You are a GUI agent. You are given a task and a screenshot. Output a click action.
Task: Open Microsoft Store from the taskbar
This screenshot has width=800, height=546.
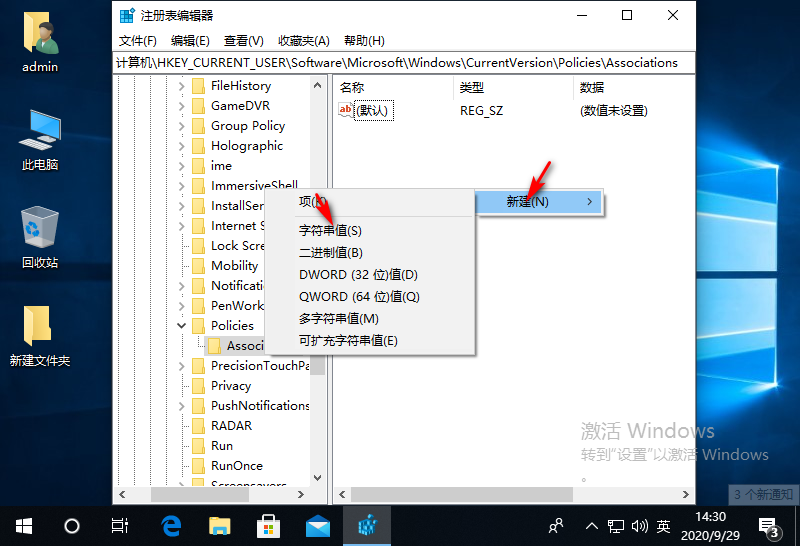[268, 526]
